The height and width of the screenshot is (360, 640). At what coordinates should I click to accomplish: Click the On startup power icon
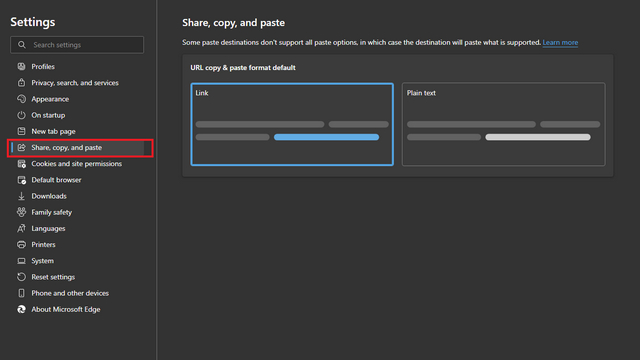[21, 115]
